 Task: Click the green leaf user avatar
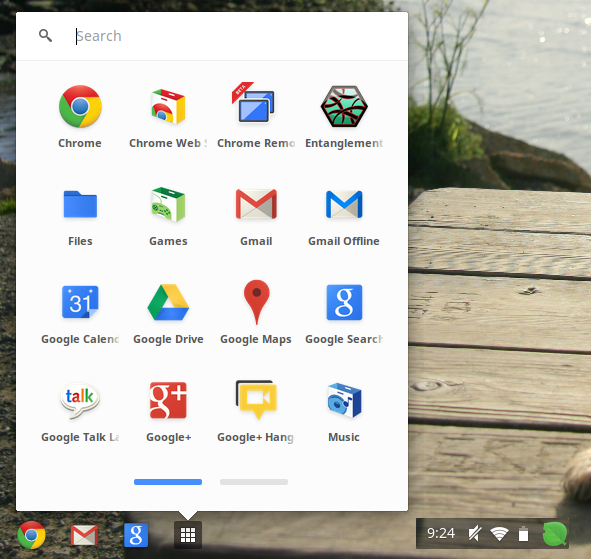tap(554, 534)
